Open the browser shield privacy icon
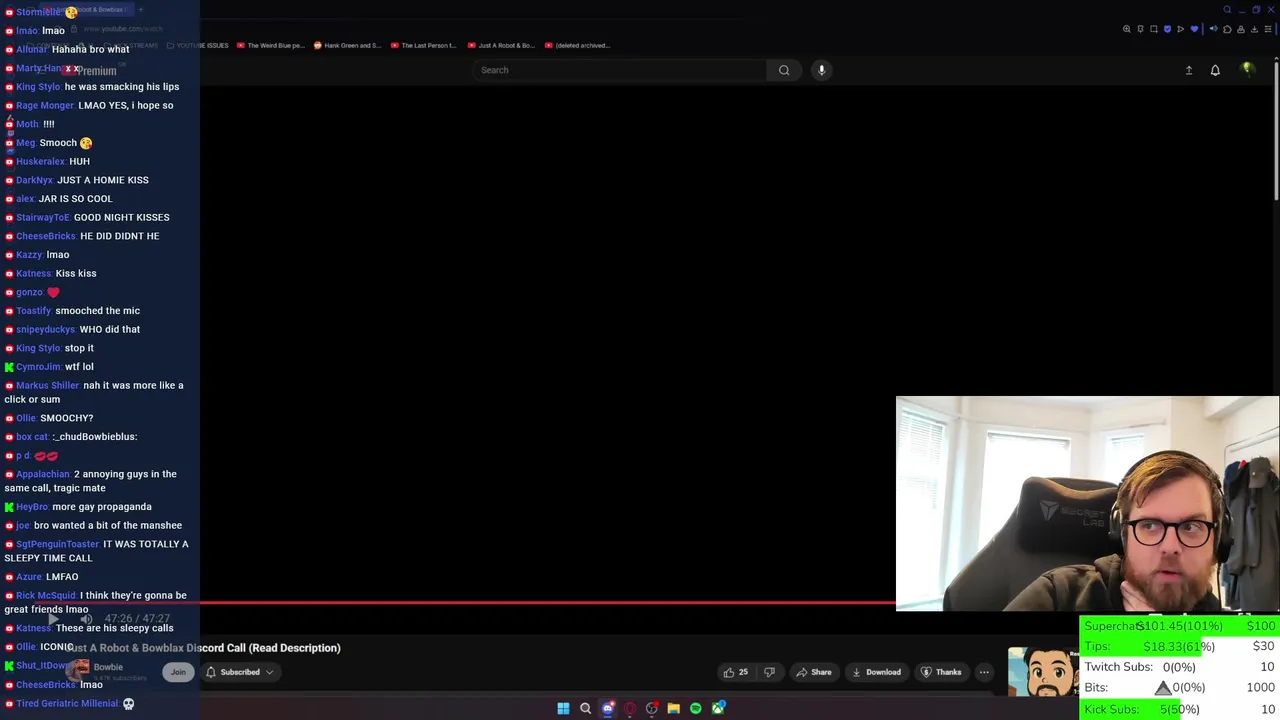 (x=1167, y=29)
